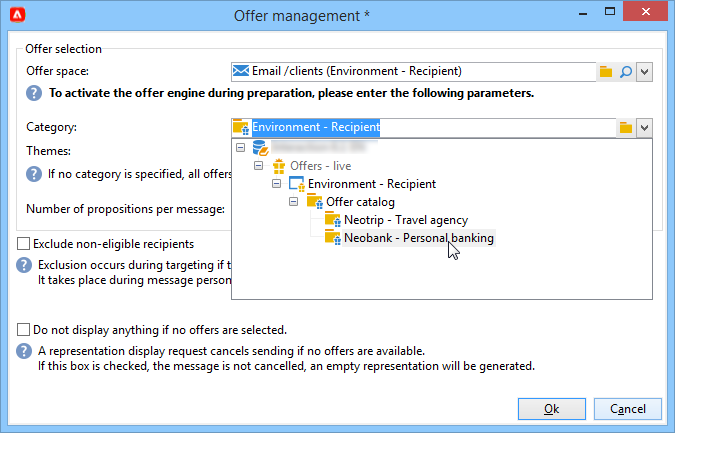Click the Cancel button
705x462 pixels.
(628, 409)
